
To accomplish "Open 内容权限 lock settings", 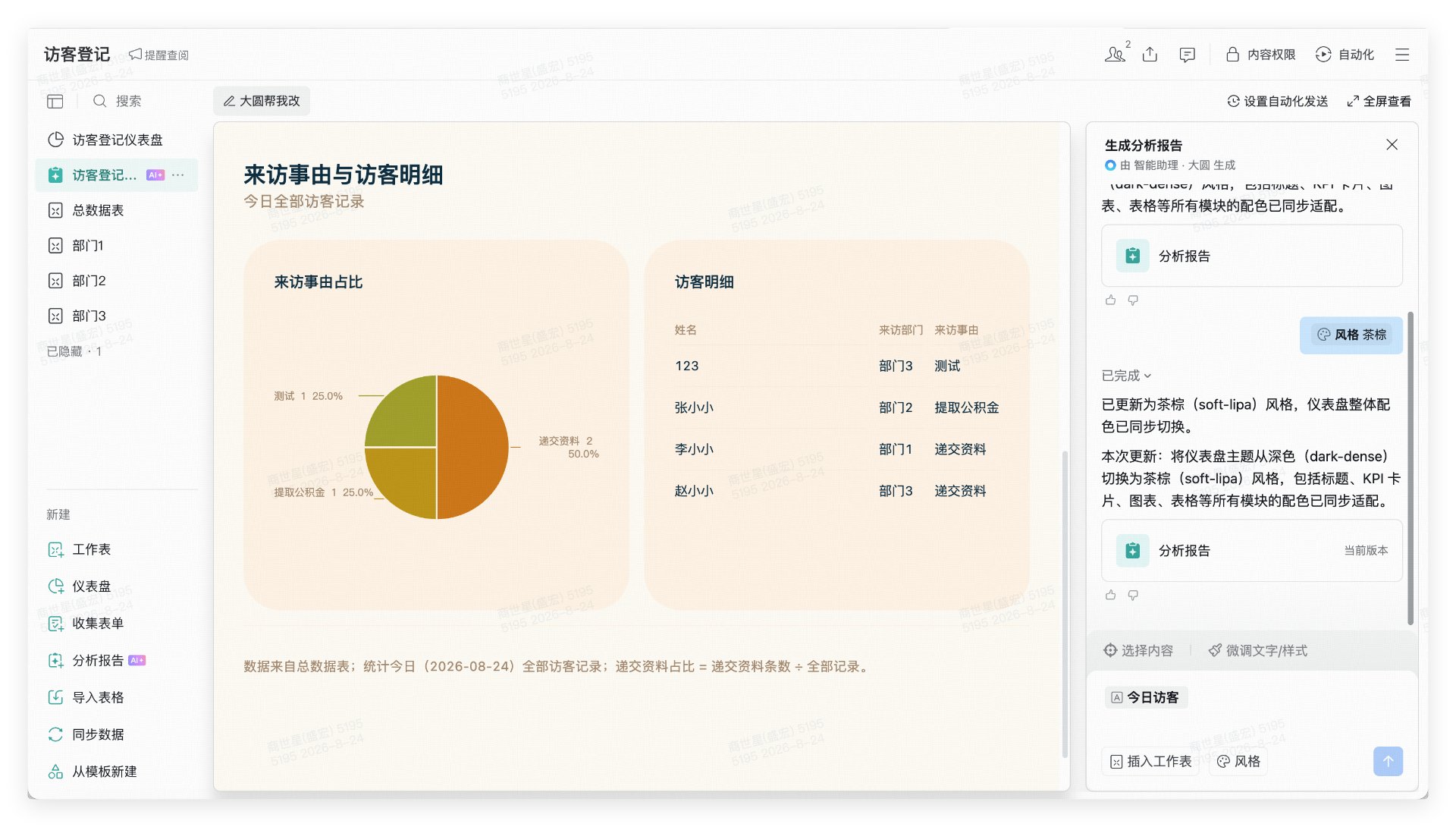I will pyautogui.click(x=1260, y=55).
